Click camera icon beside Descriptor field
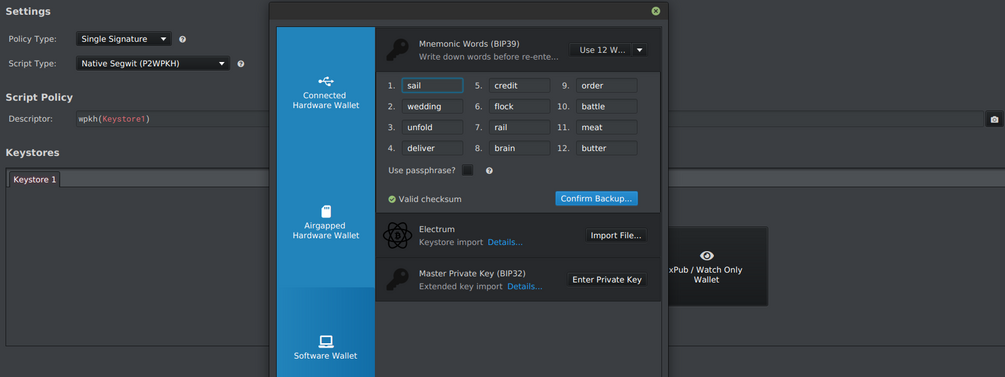Viewport: 1005px width, 377px height. click(x=994, y=119)
